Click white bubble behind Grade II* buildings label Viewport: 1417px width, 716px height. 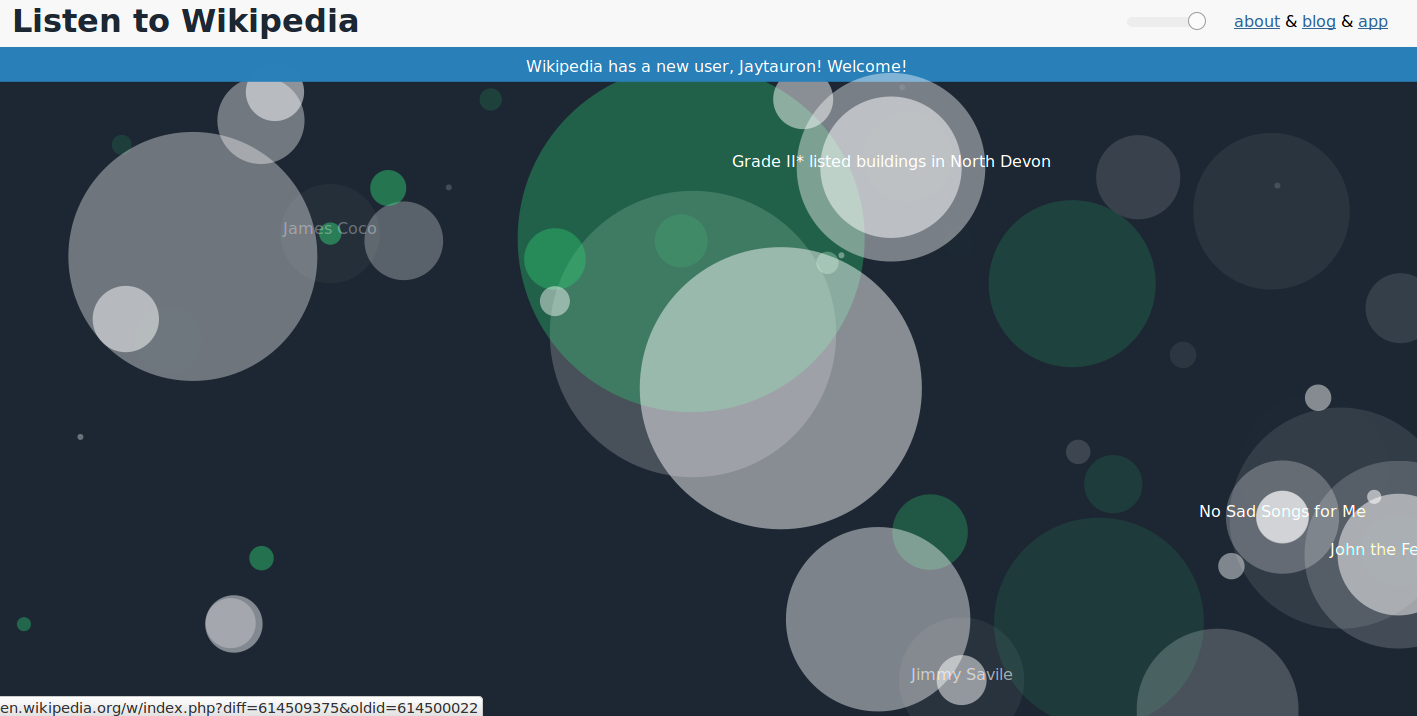tap(890, 200)
